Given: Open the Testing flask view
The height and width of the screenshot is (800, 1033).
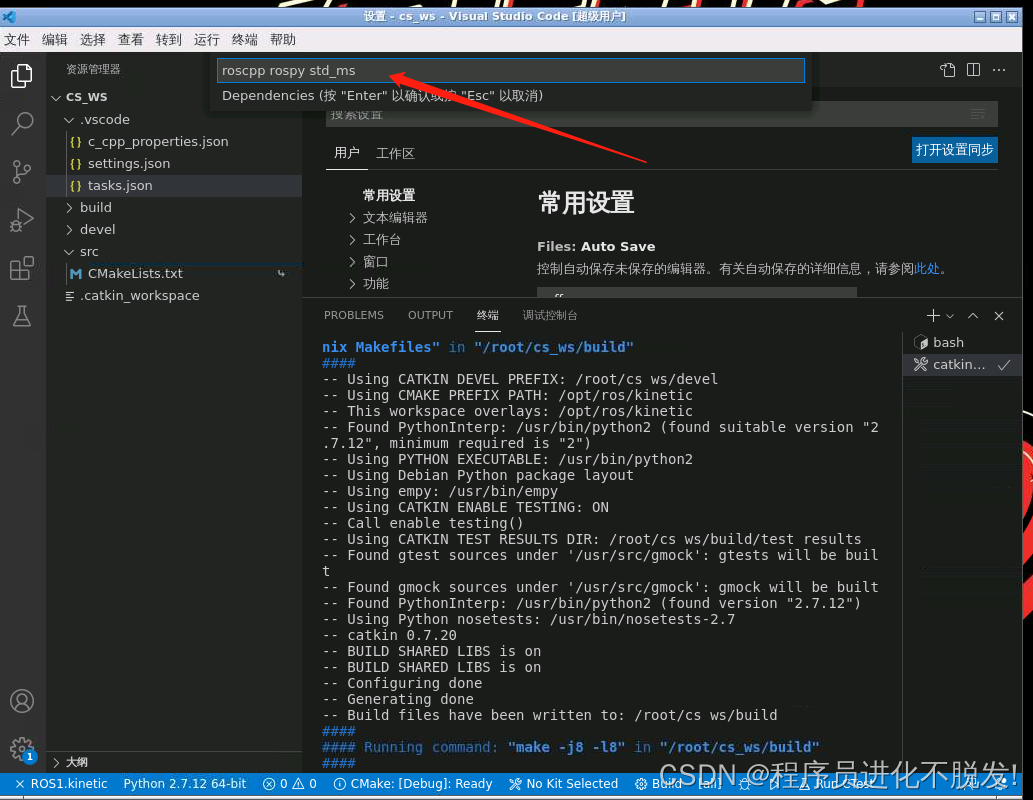Looking at the screenshot, I should (x=22, y=316).
